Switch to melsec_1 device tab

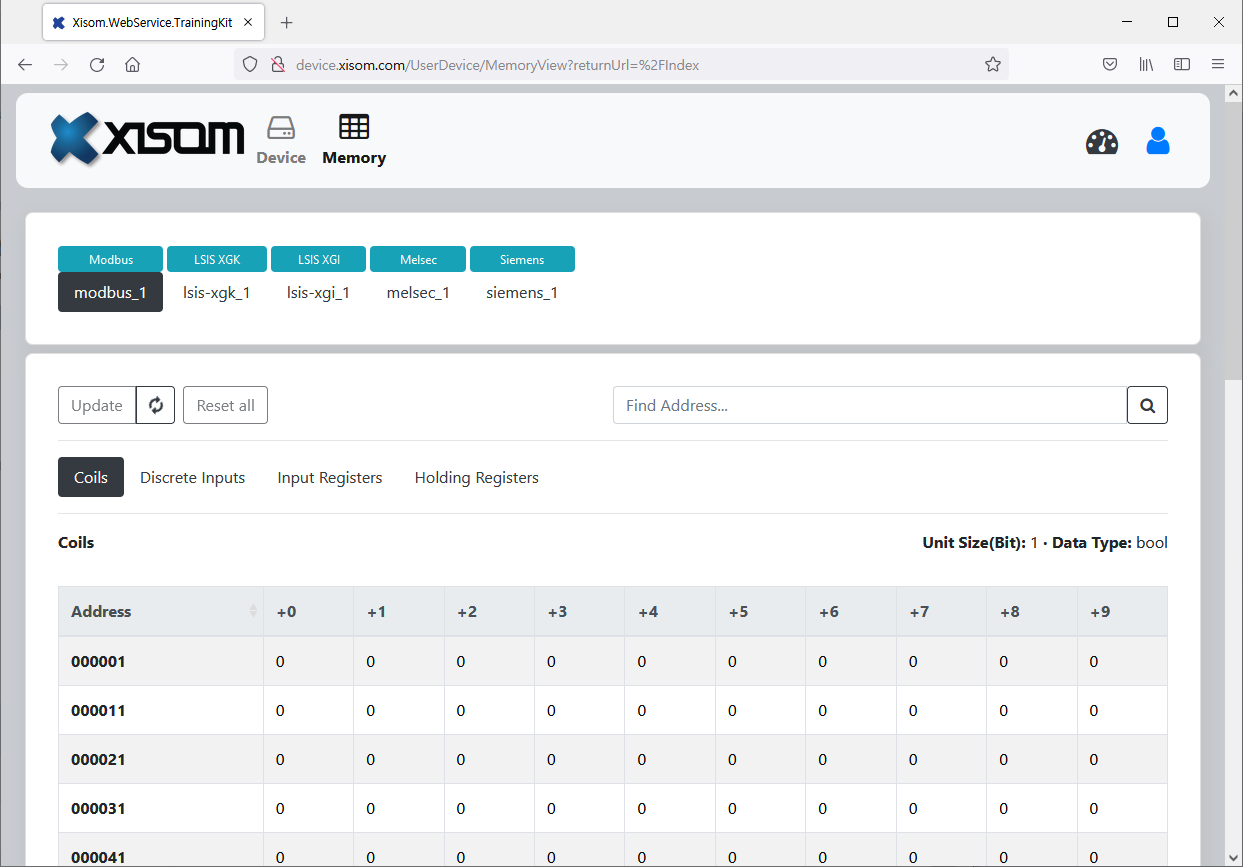pyautogui.click(x=418, y=292)
